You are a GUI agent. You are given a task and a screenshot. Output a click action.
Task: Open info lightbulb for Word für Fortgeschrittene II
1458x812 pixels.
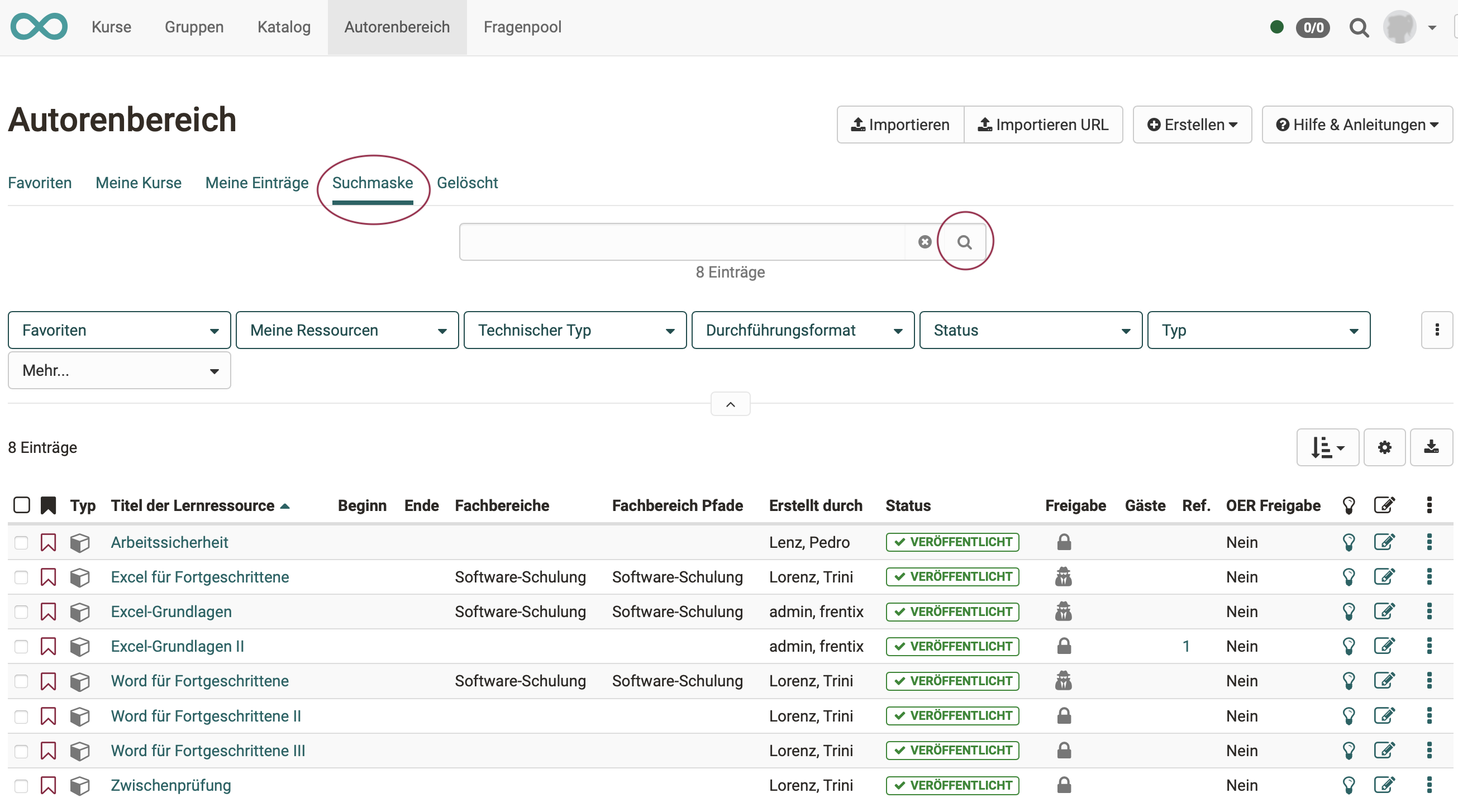pyautogui.click(x=1349, y=717)
